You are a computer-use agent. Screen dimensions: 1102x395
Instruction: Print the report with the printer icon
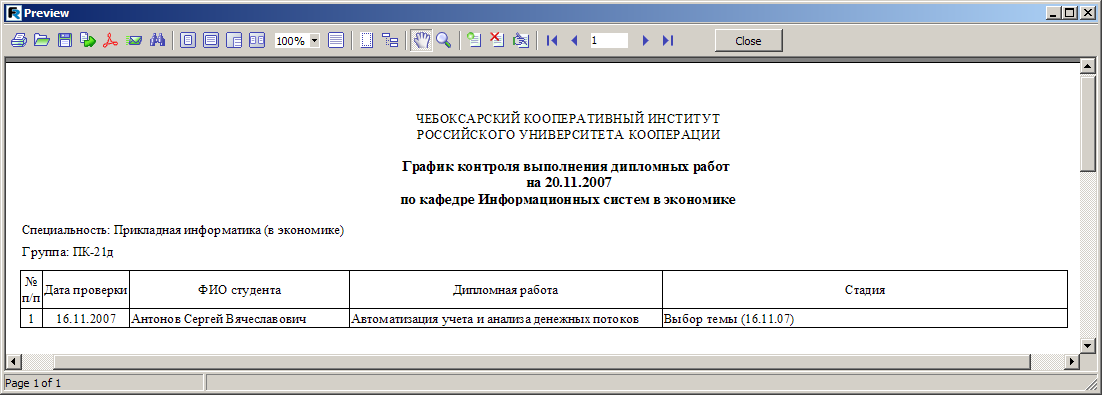coord(19,41)
